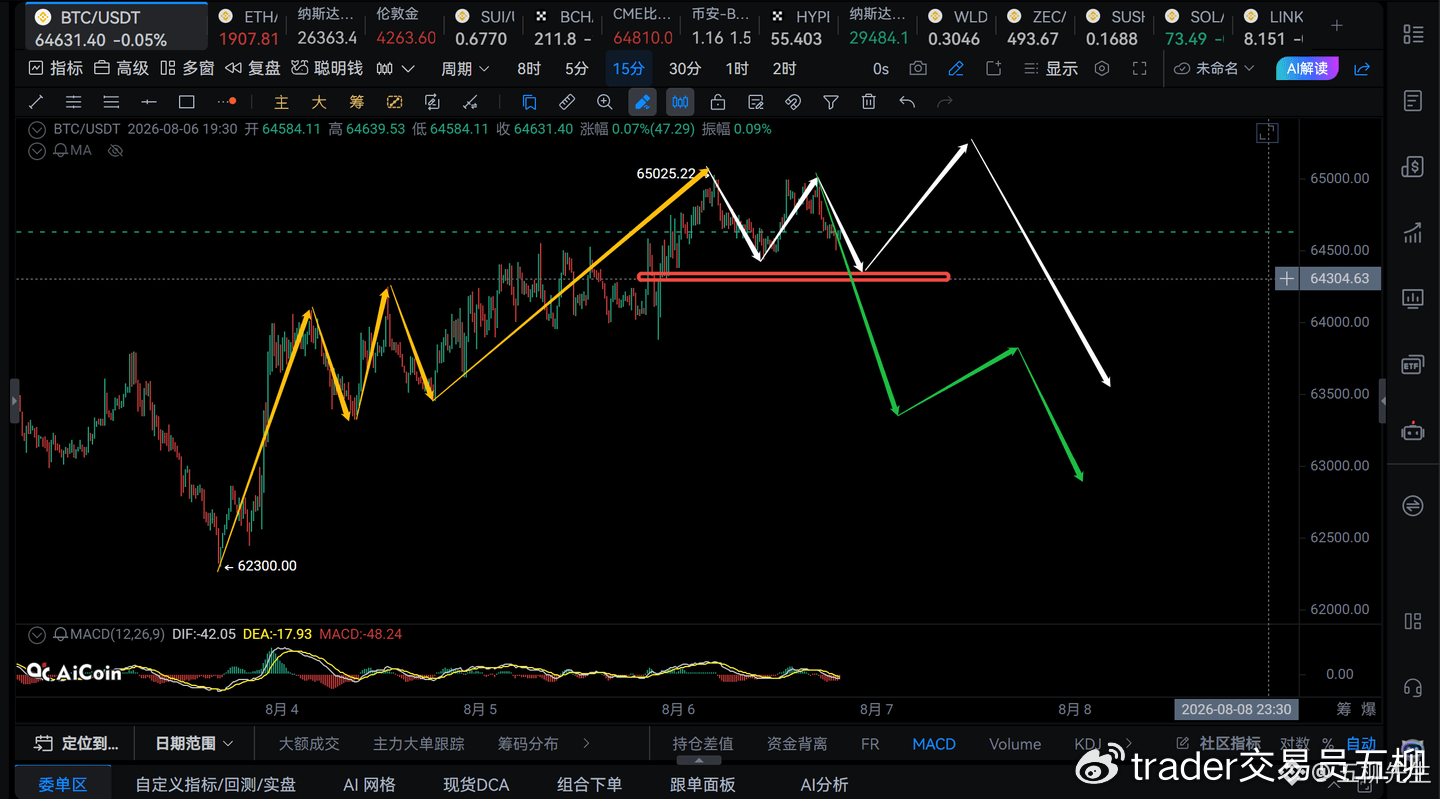Image resolution: width=1440 pixels, height=799 pixels.
Task: Select the 30分 timeframe
Action: click(x=685, y=68)
